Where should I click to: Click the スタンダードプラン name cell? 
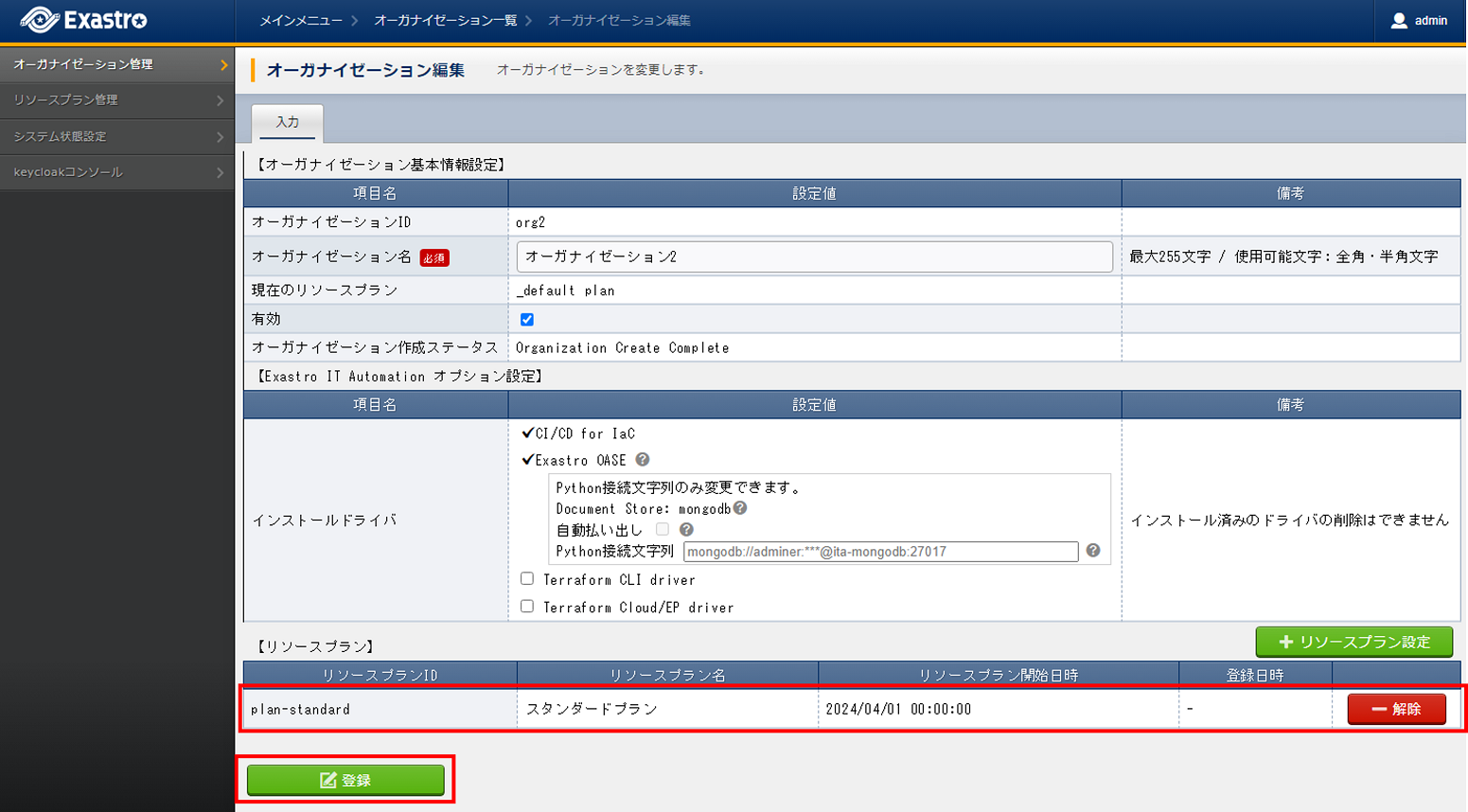pyautogui.click(x=667, y=709)
